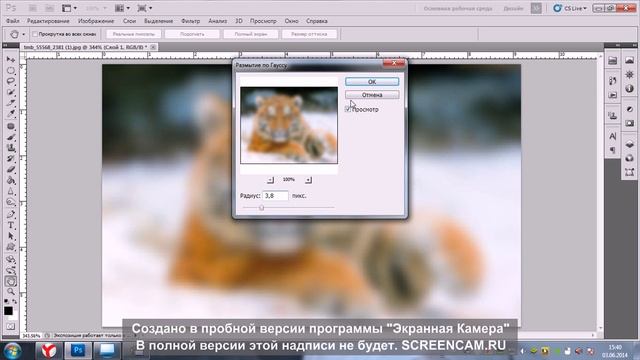Open the Character panel icon
This screenshot has width=640, height=360.
[x=613, y=136]
